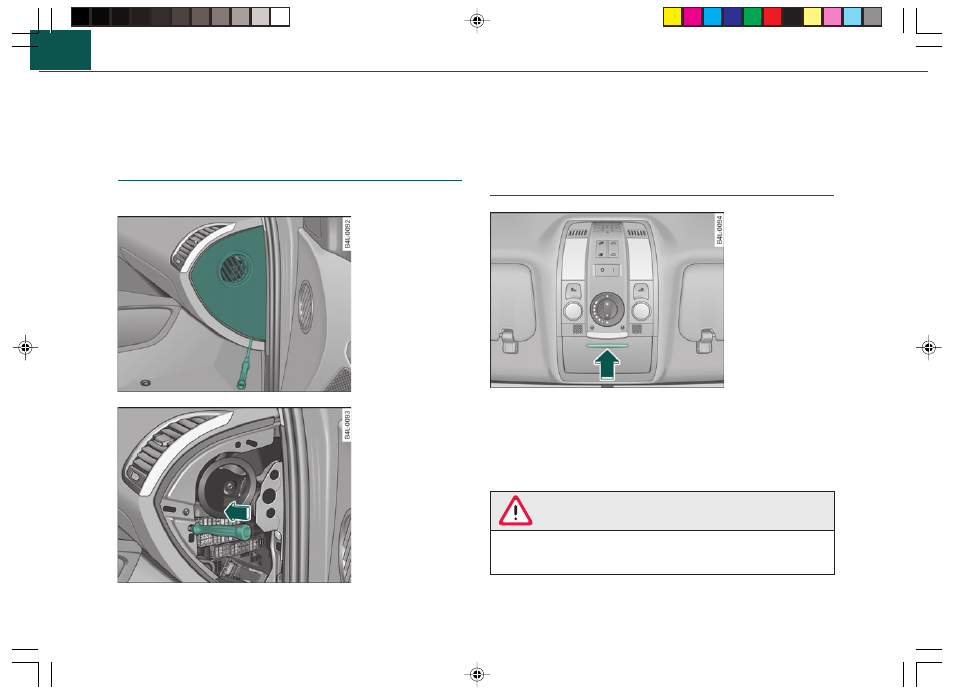The width and height of the screenshot is (954, 695).
Task: Click the red warning triangle icon
Action: point(515,511)
